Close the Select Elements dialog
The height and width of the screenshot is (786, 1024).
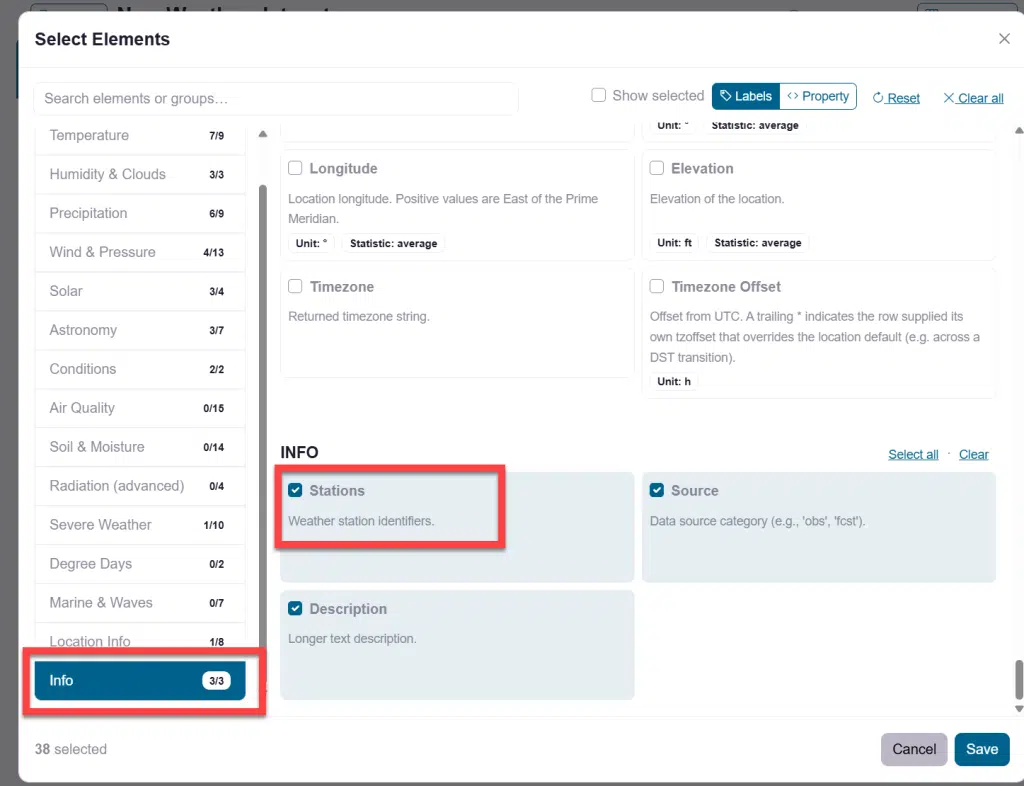(x=1004, y=39)
